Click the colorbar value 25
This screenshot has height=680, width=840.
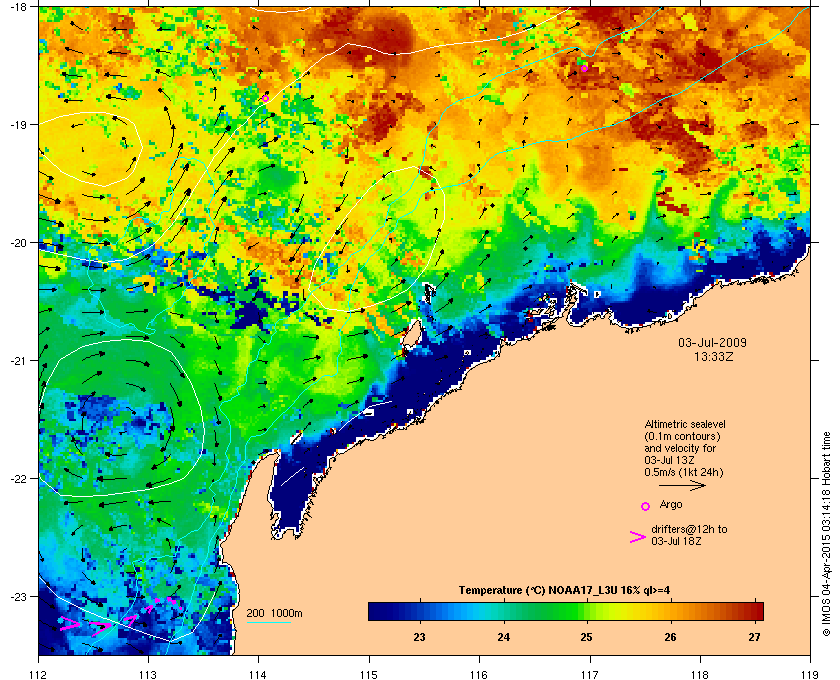(x=587, y=637)
